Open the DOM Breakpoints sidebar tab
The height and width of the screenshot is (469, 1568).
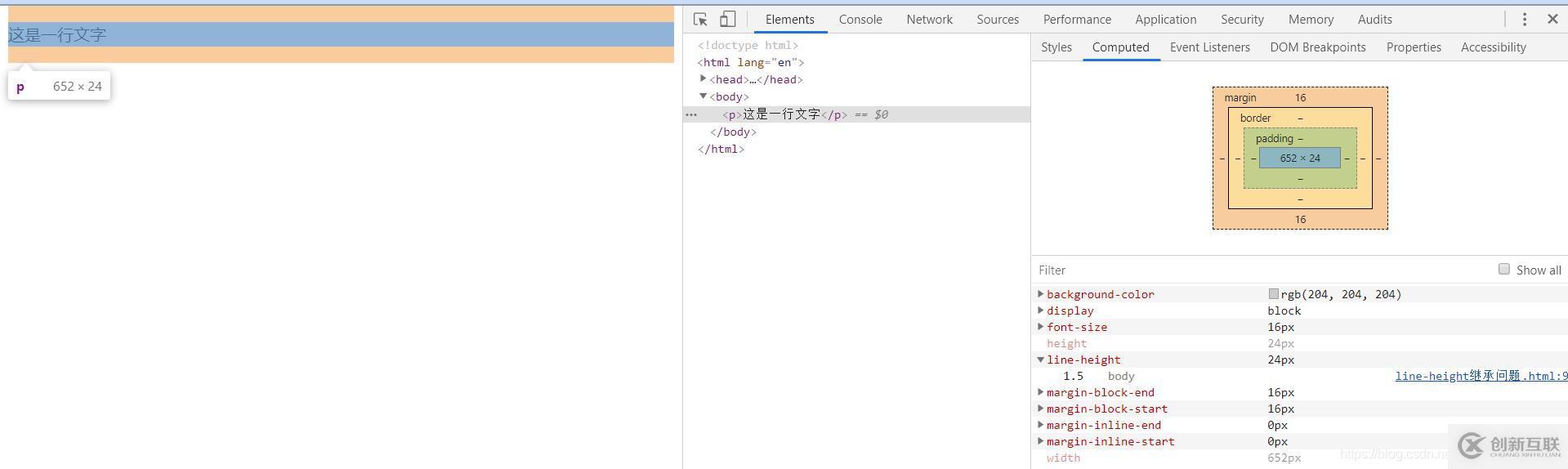point(1317,47)
